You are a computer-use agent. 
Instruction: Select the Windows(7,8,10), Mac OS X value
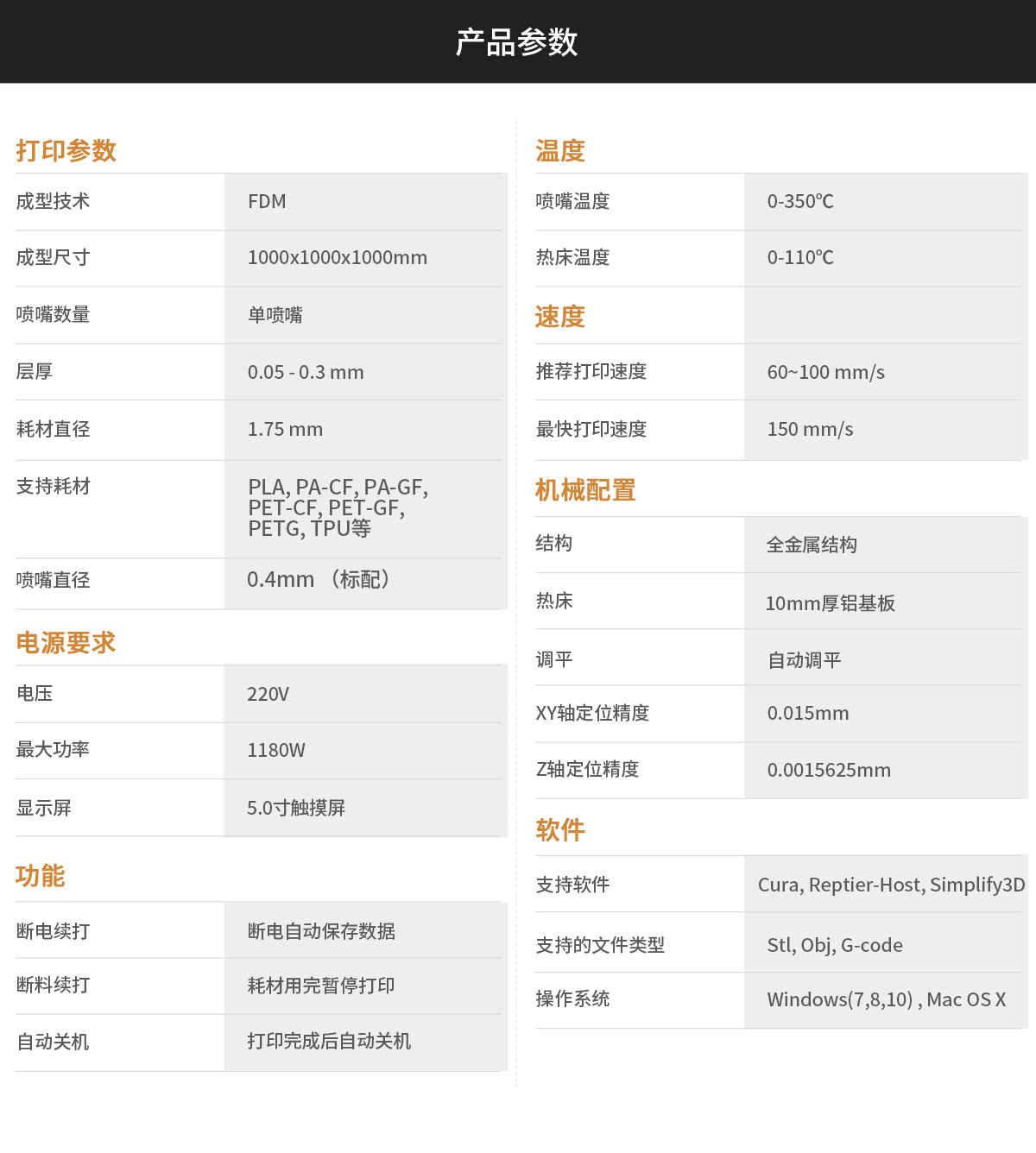point(886,1000)
